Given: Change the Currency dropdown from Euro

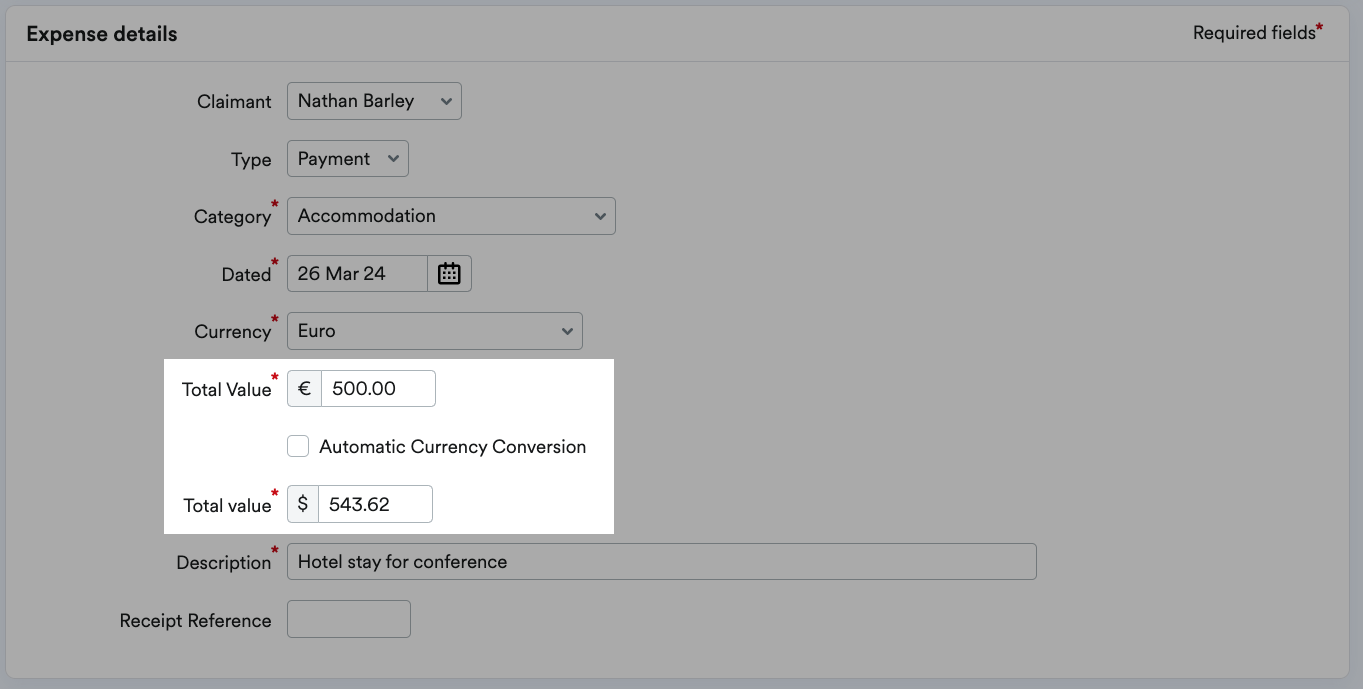Looking at the screenshot, I should [x=434, y=331].
